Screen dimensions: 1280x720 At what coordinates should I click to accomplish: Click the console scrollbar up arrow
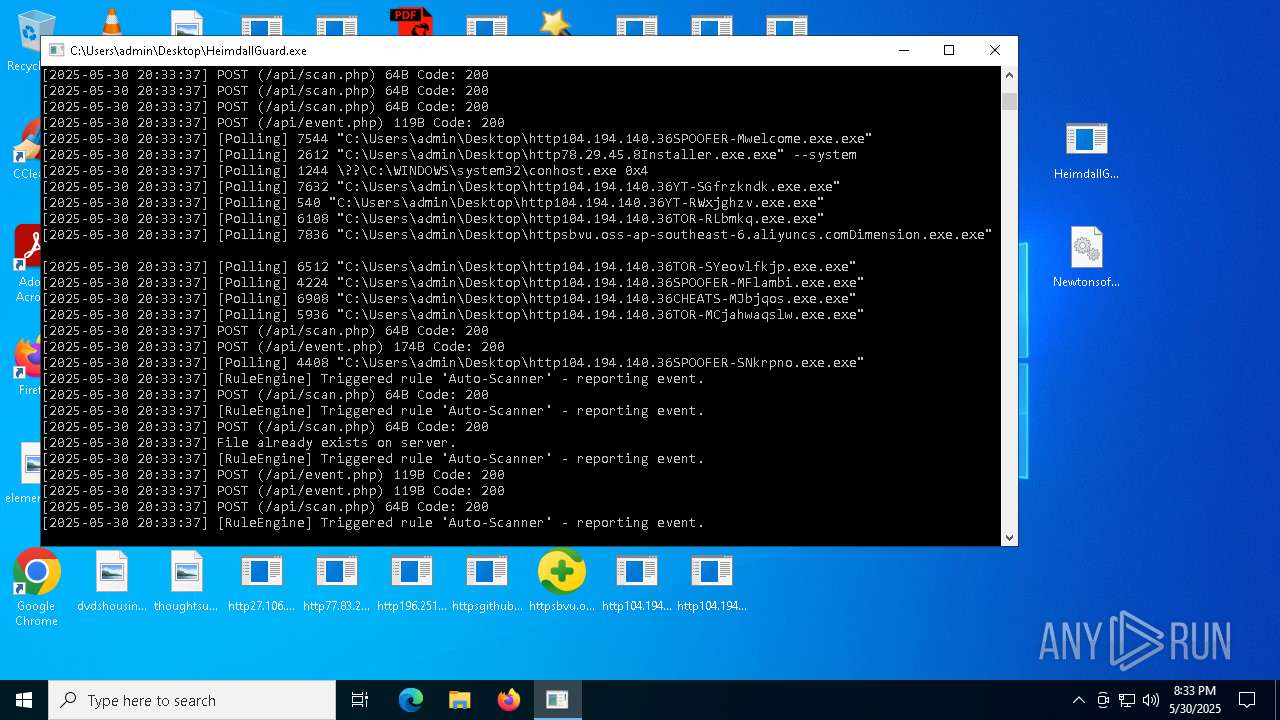point(1009,75)
